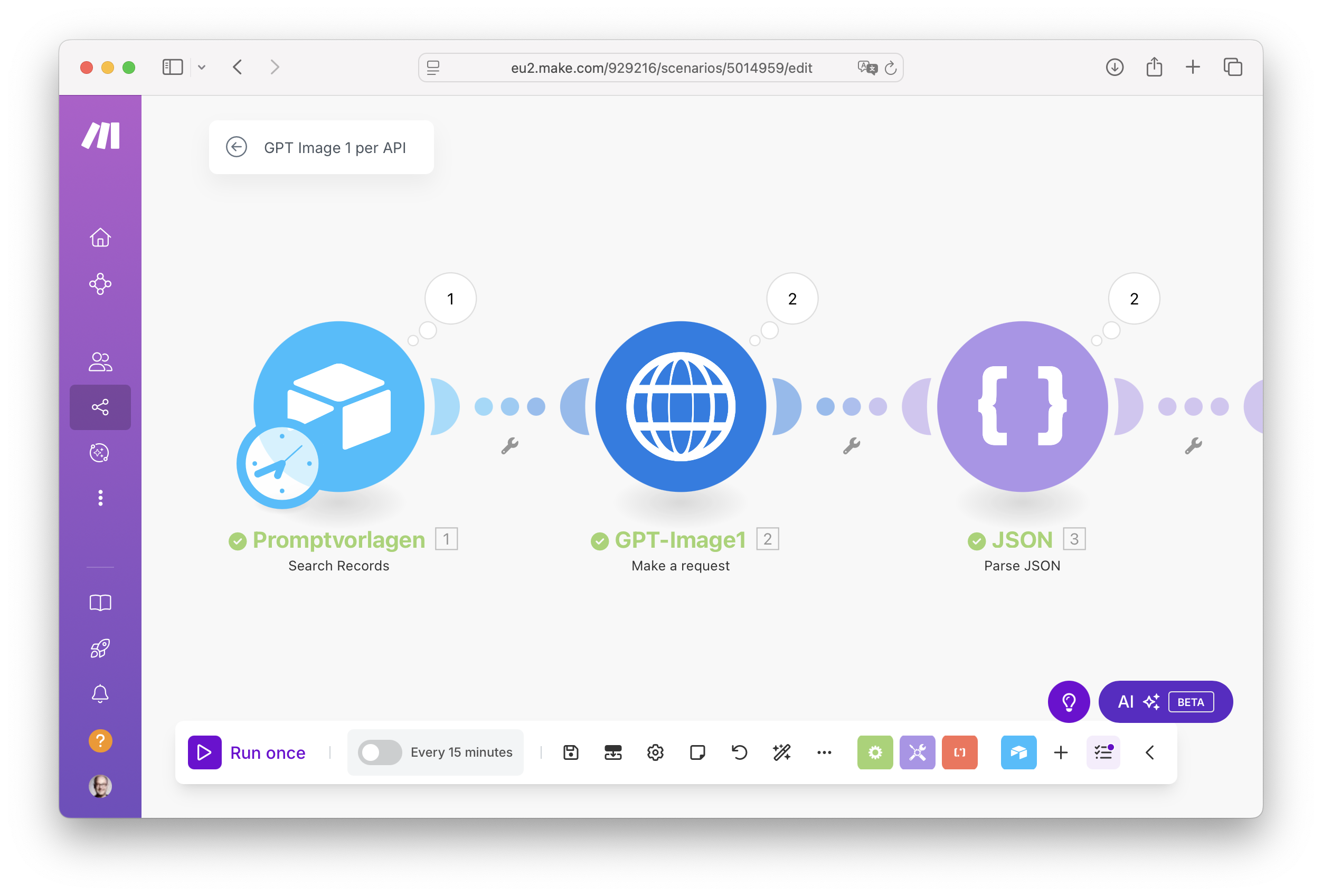Open the clock schedule trigger icon
This screenshot has height=896, width=1322.
281,463
